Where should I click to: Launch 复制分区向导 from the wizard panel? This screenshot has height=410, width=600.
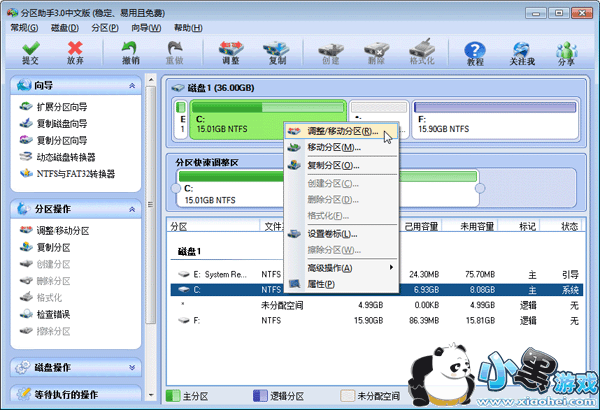pyautogui.click(x=54, y=140)
